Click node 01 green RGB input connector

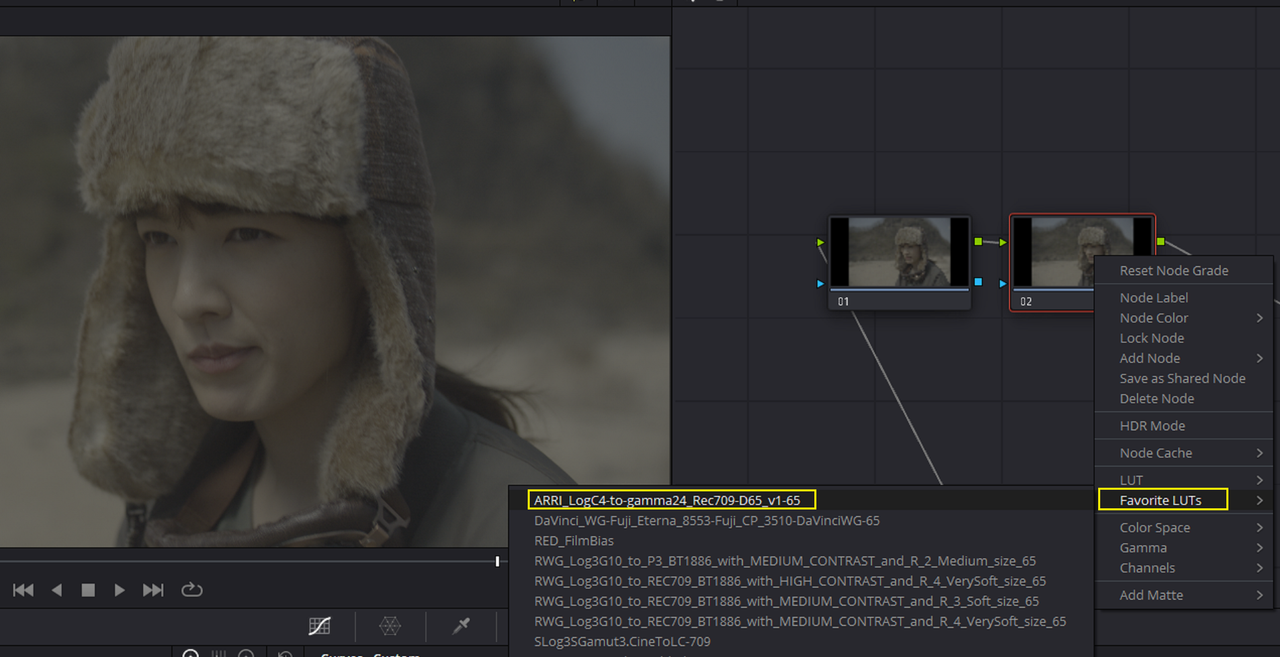pos(821,242)
